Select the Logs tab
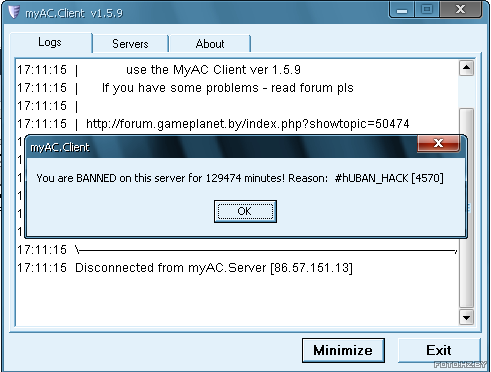The height and width of the screenshot is (372, 491). pyautogui.click(x=50, y=42)
